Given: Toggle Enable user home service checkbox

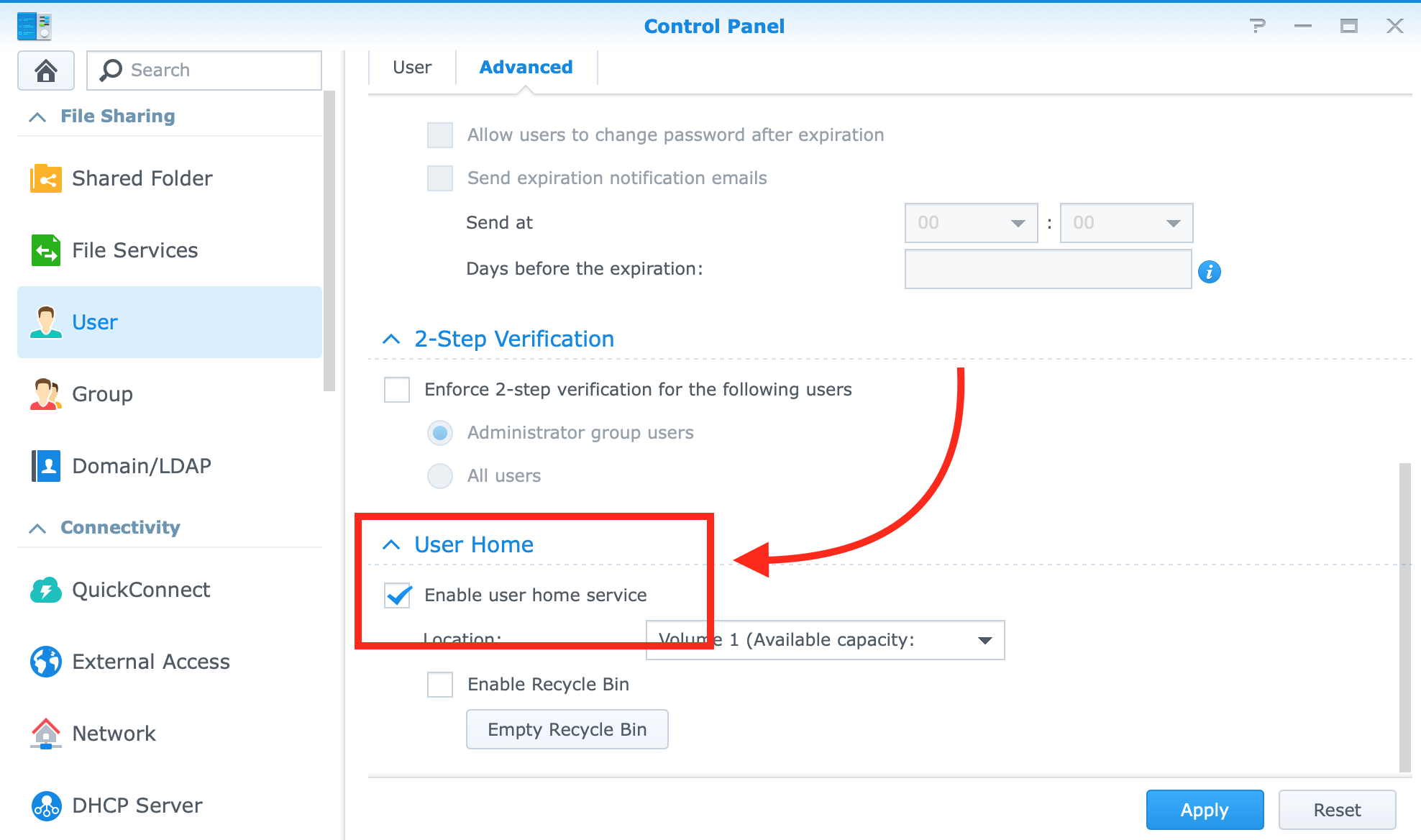Looking at the screenshot, I should click(x=398, y=595).
